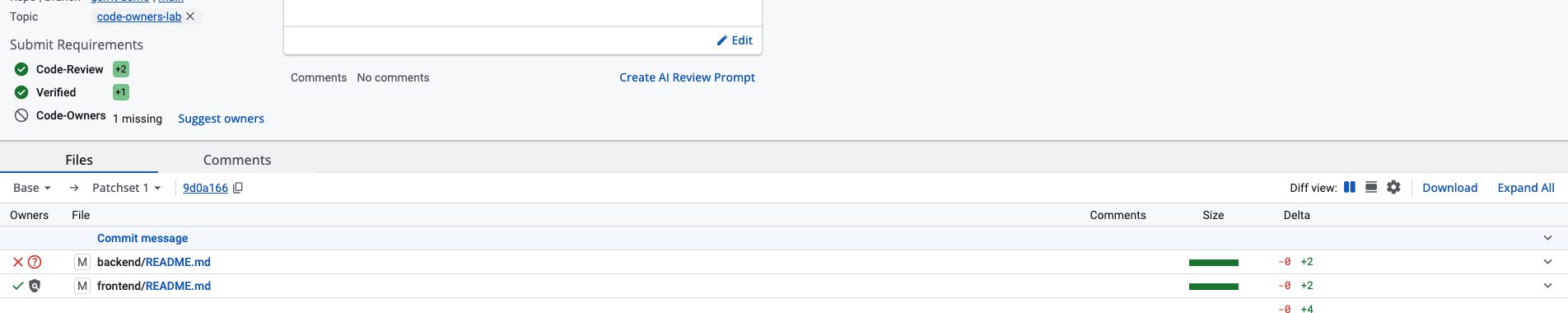Click the Delta column header
This screenshot has width=1568, height=313.
[x=1296, y=215]
